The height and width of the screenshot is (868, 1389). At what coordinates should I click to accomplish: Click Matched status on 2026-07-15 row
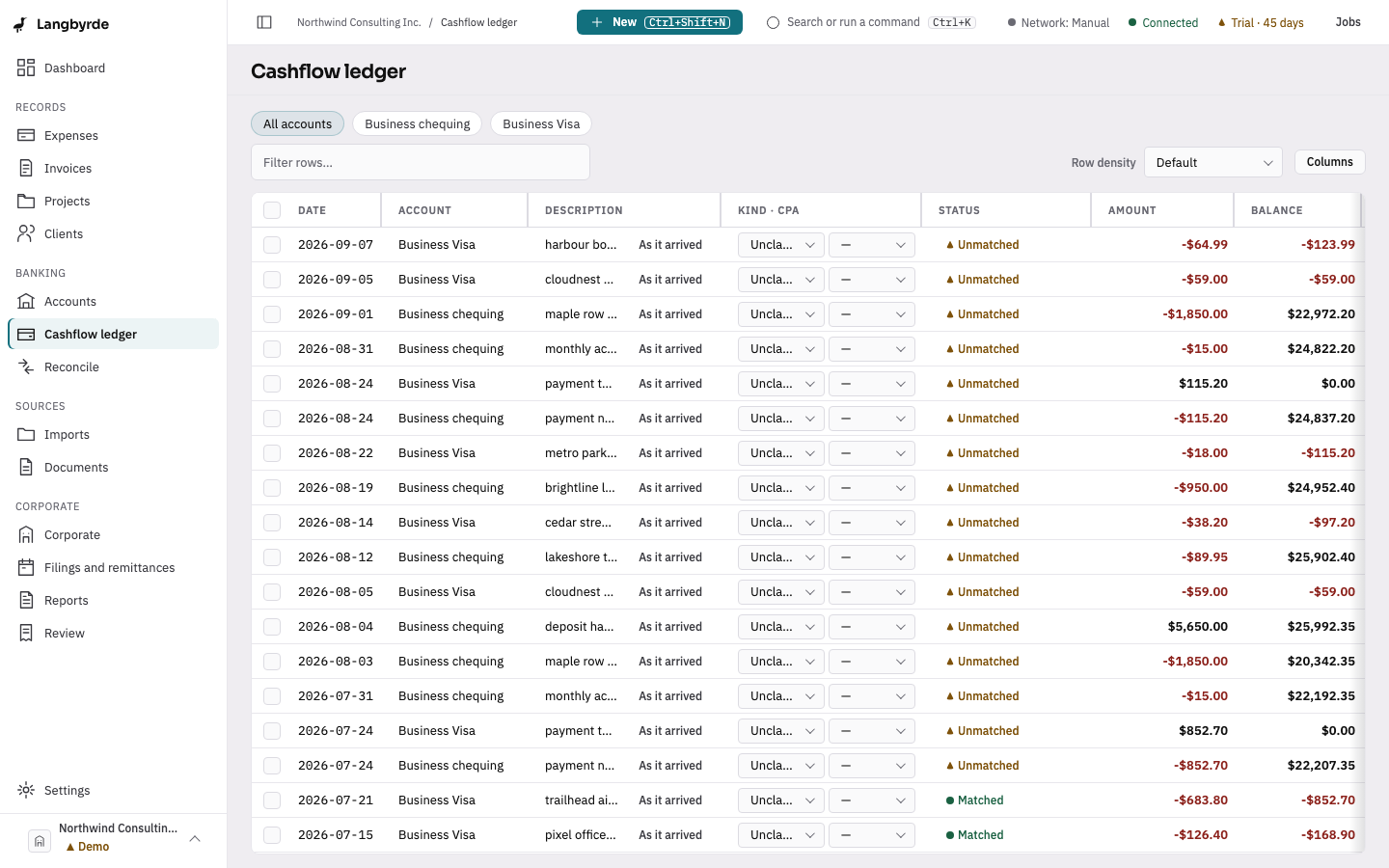click(974, 835)
